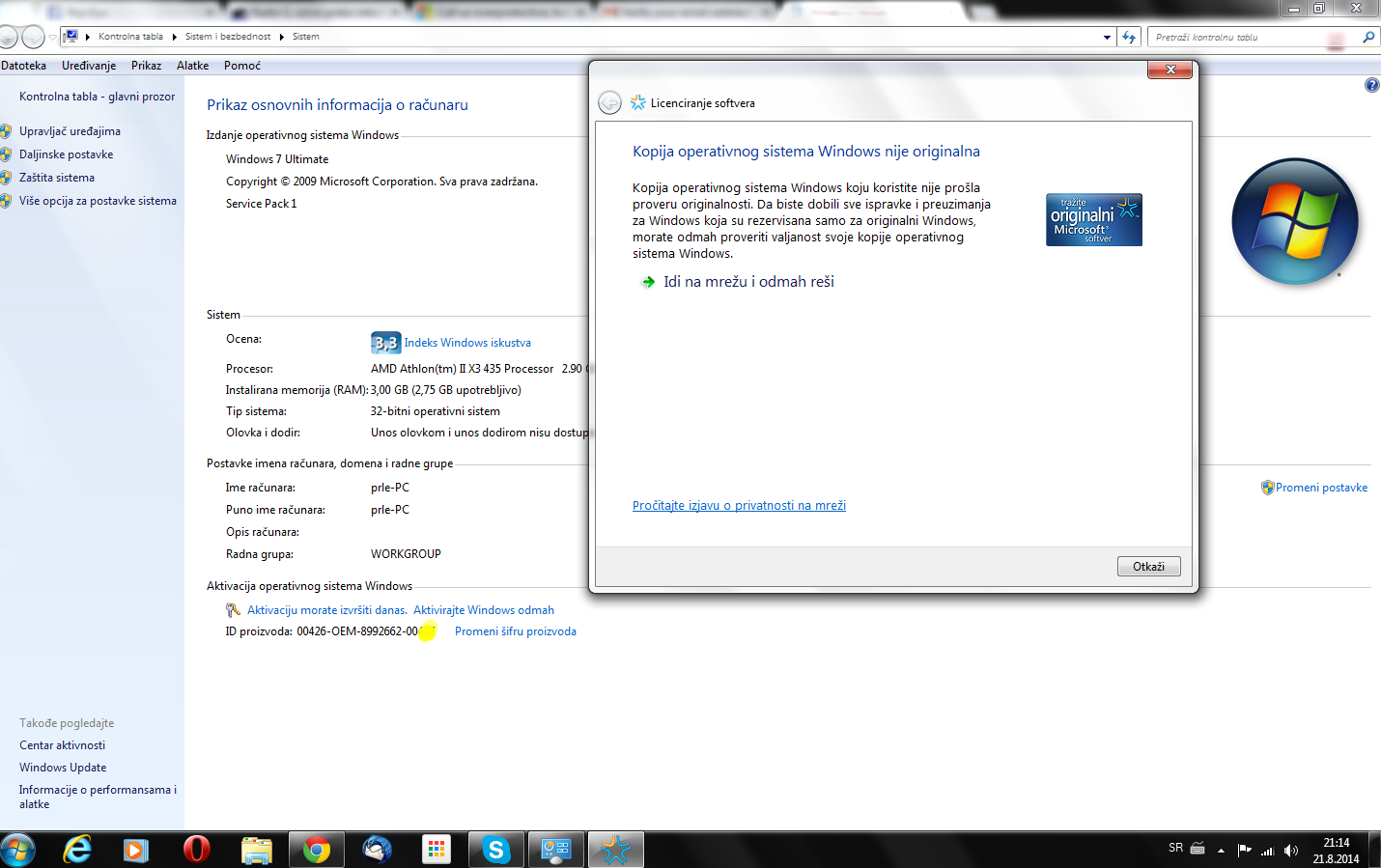Open 'Zaštita sistema' in the sidebar
The height and width of the screenshot is (868, 1381).
tap(57, 178)
